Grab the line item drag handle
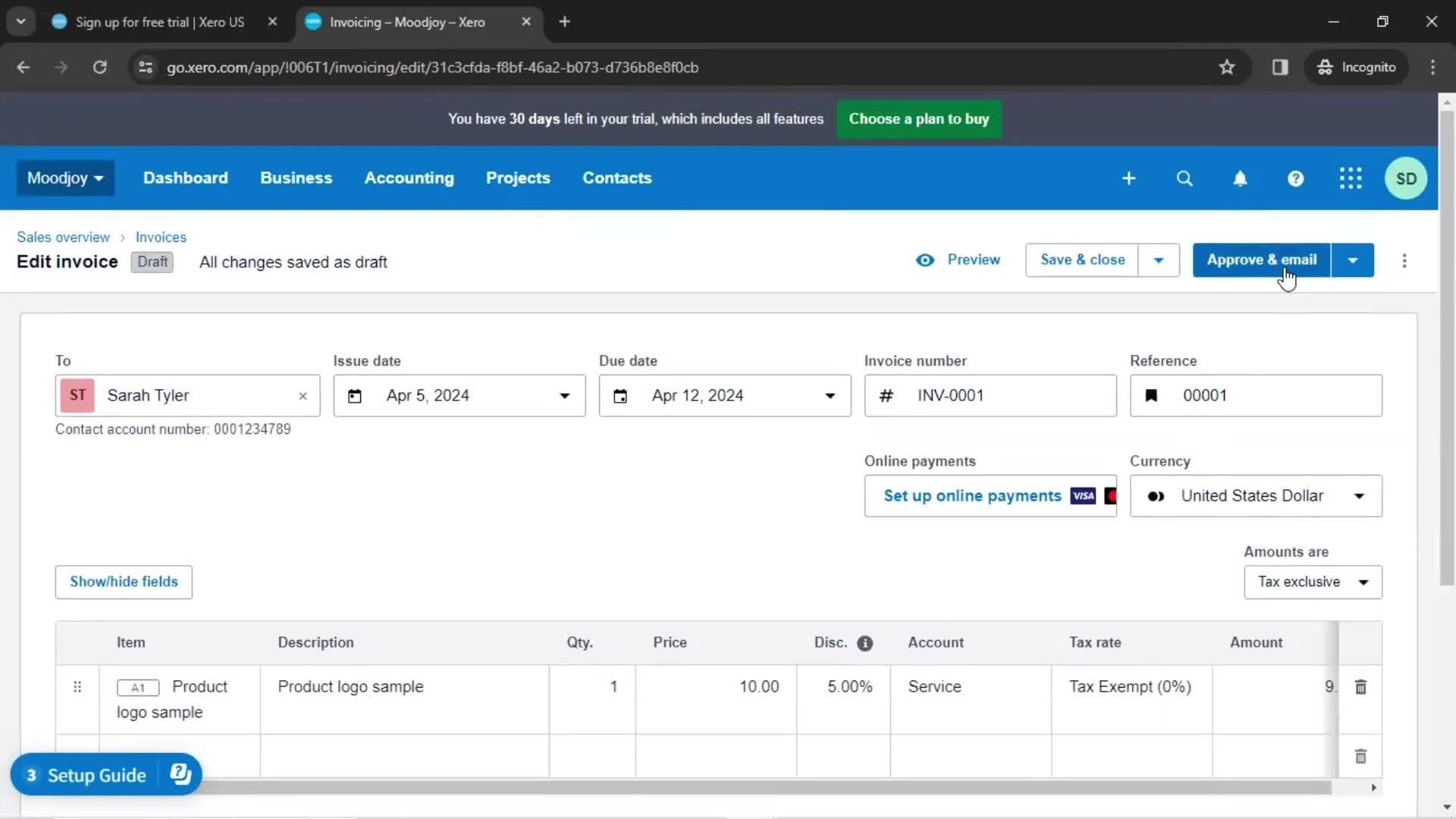This screenshot has height=819, width=1456. click(77, 686)
